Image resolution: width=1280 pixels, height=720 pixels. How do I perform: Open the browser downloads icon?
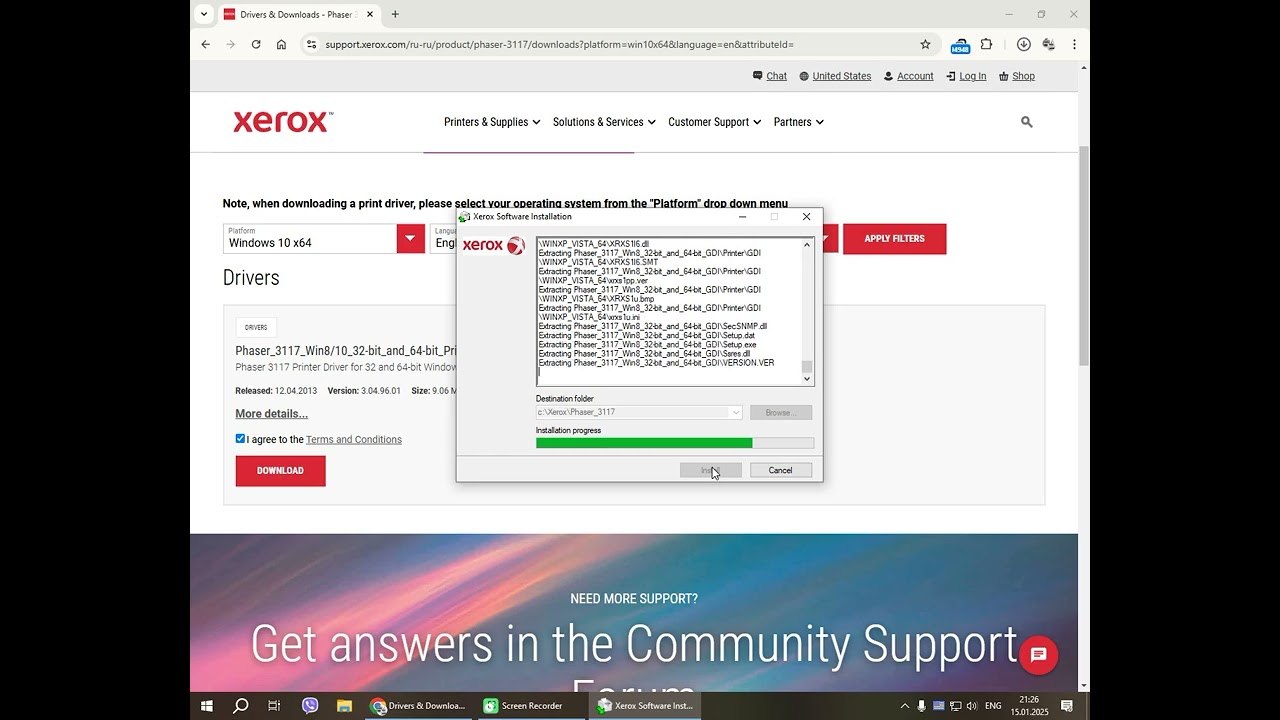[1023, 44]
